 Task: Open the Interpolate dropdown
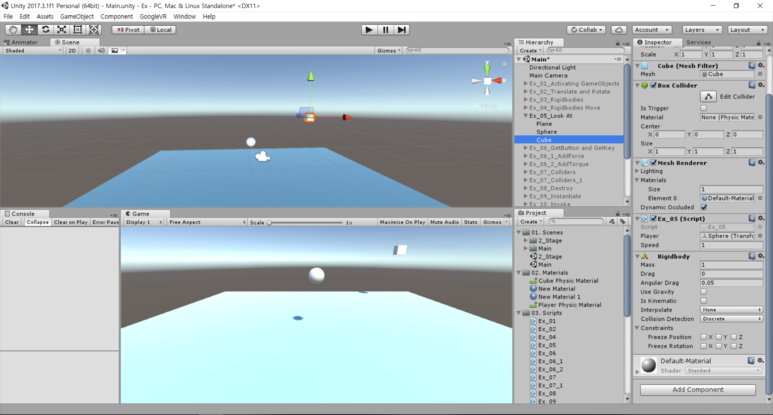pos(731,310)
